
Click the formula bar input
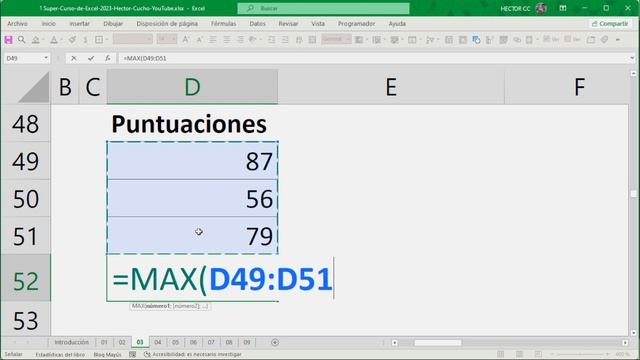373,58
